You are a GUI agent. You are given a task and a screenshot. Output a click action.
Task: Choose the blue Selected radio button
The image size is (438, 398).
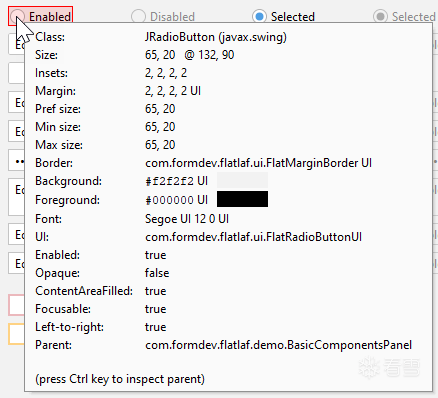point(284,16)
